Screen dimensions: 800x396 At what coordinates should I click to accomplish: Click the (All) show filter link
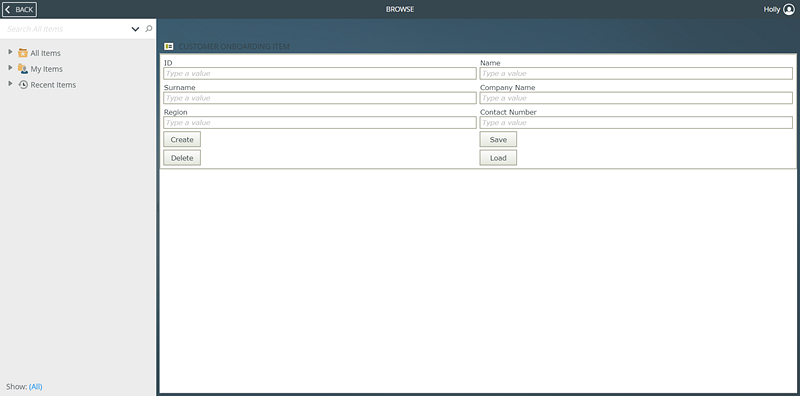click(36, 387)
